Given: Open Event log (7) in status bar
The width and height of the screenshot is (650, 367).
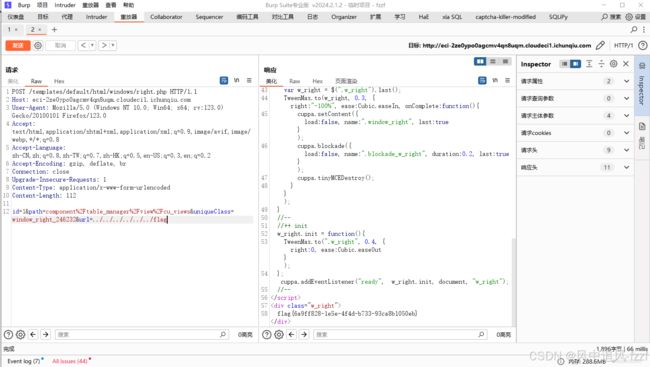Looking at the screenshot, I should point(24,361).
